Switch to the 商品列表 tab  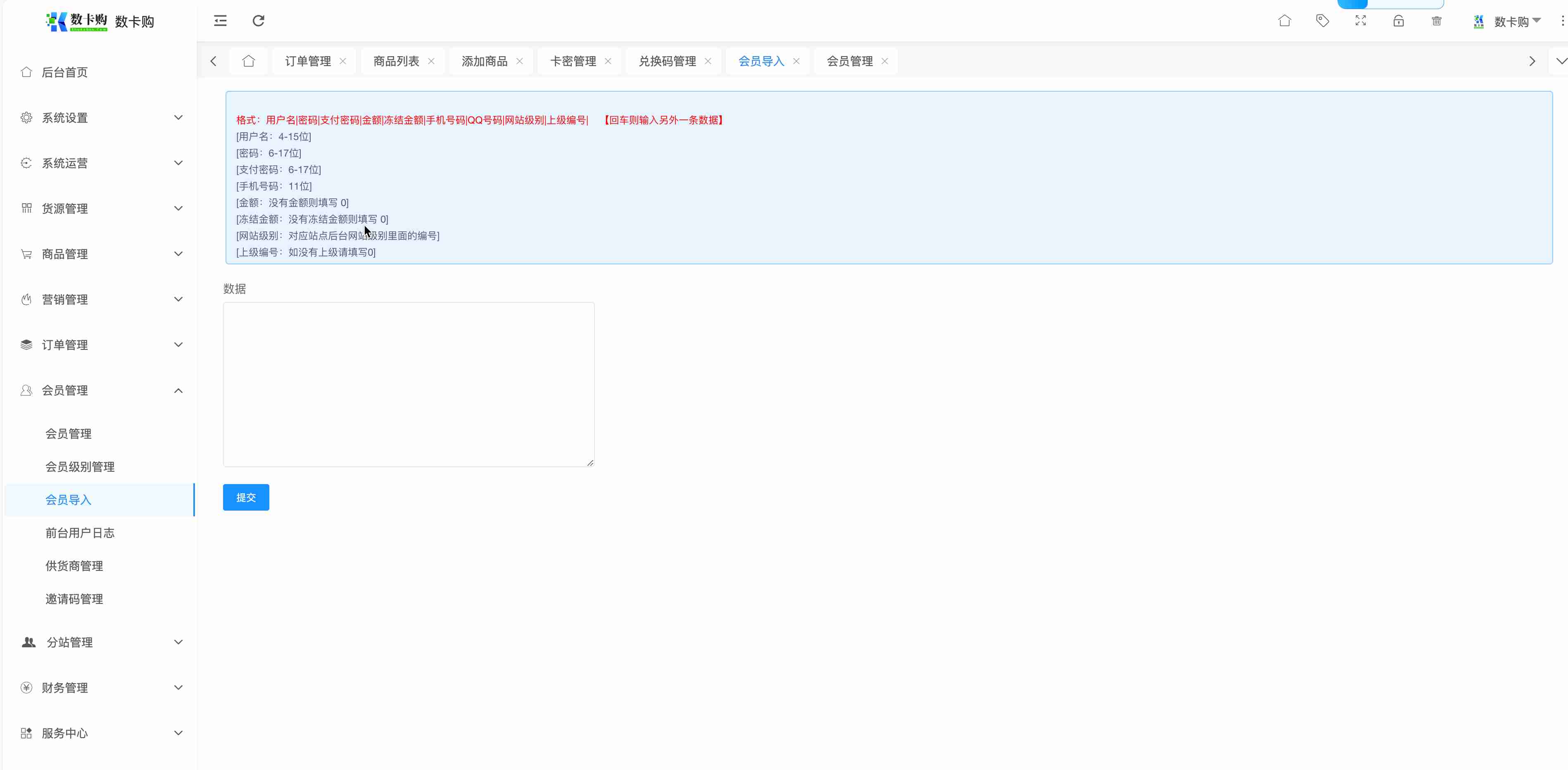tap(396, 61)
